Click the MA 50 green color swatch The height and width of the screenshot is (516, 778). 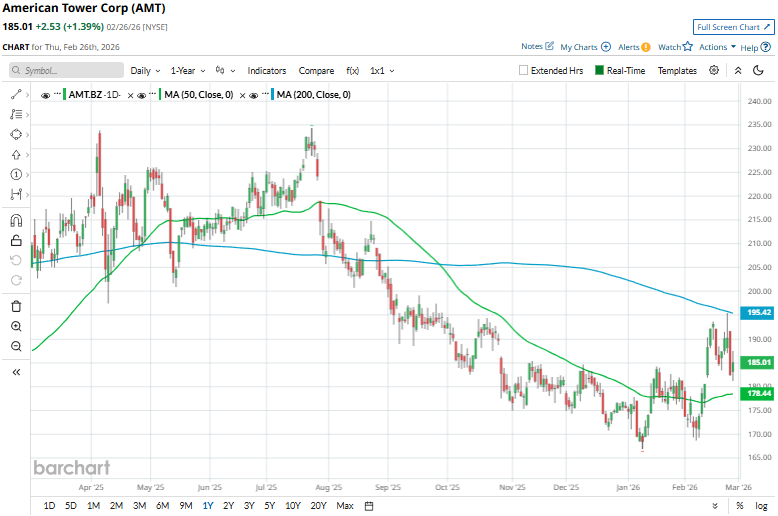[160, 95]
